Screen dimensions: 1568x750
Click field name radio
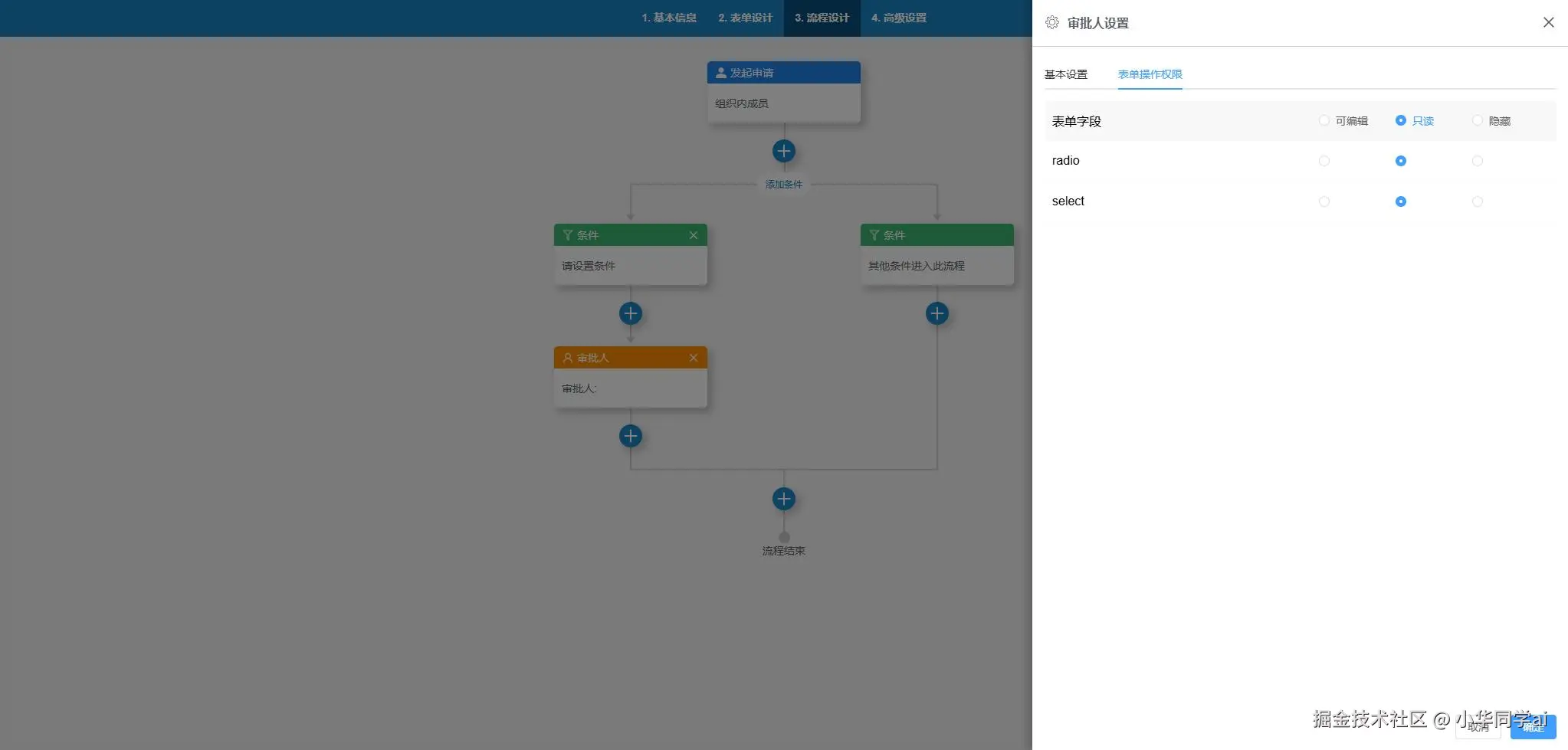click(1065, 161)
